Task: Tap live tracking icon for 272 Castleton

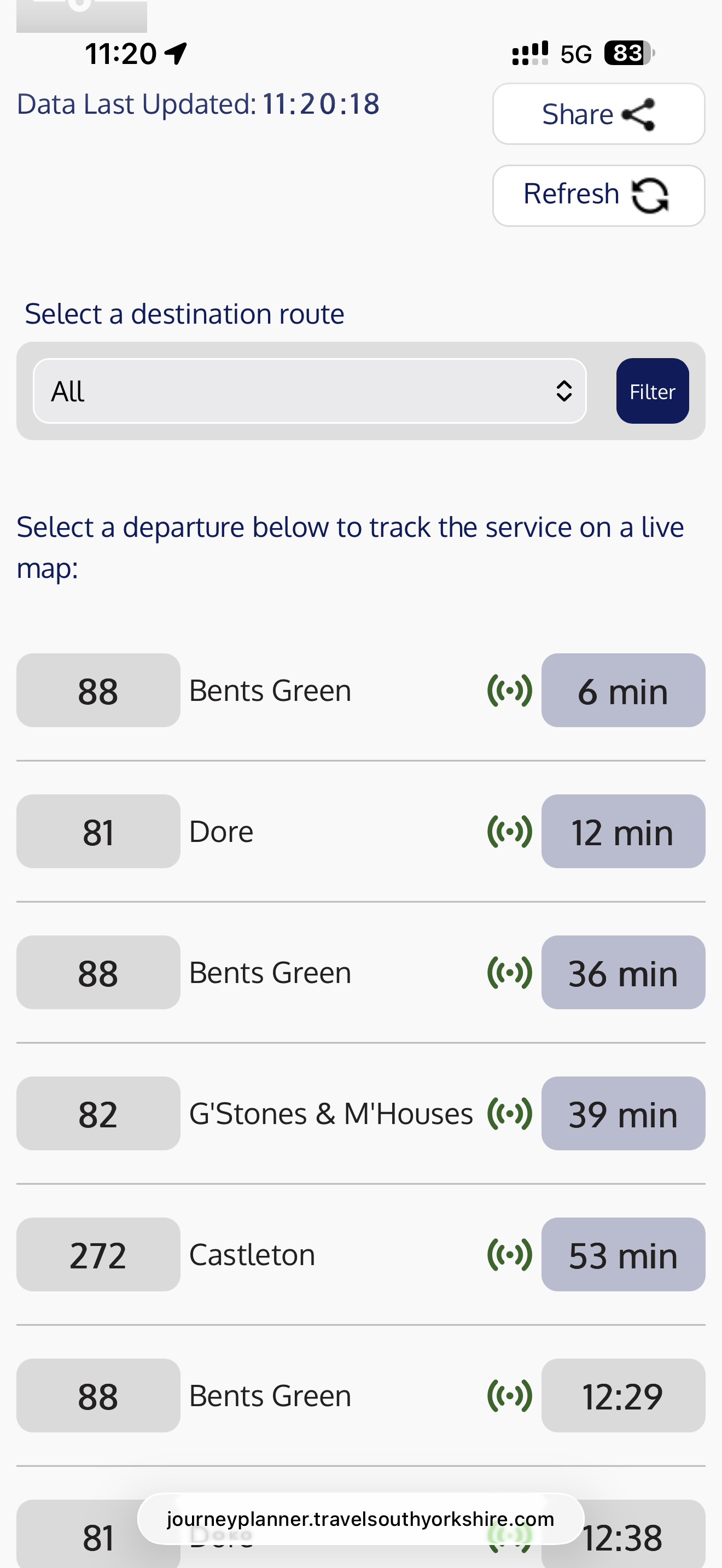Action: coord(510,1255)
